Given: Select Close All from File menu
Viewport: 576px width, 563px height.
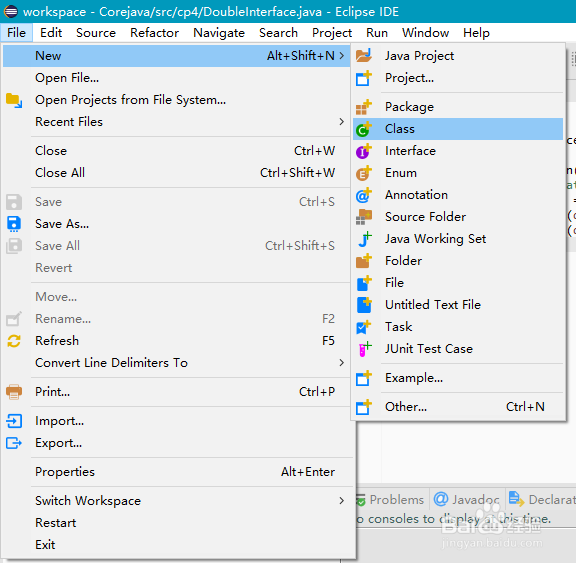Looking at the screenshot, I should pyautogui.click(x=176, y=173).
